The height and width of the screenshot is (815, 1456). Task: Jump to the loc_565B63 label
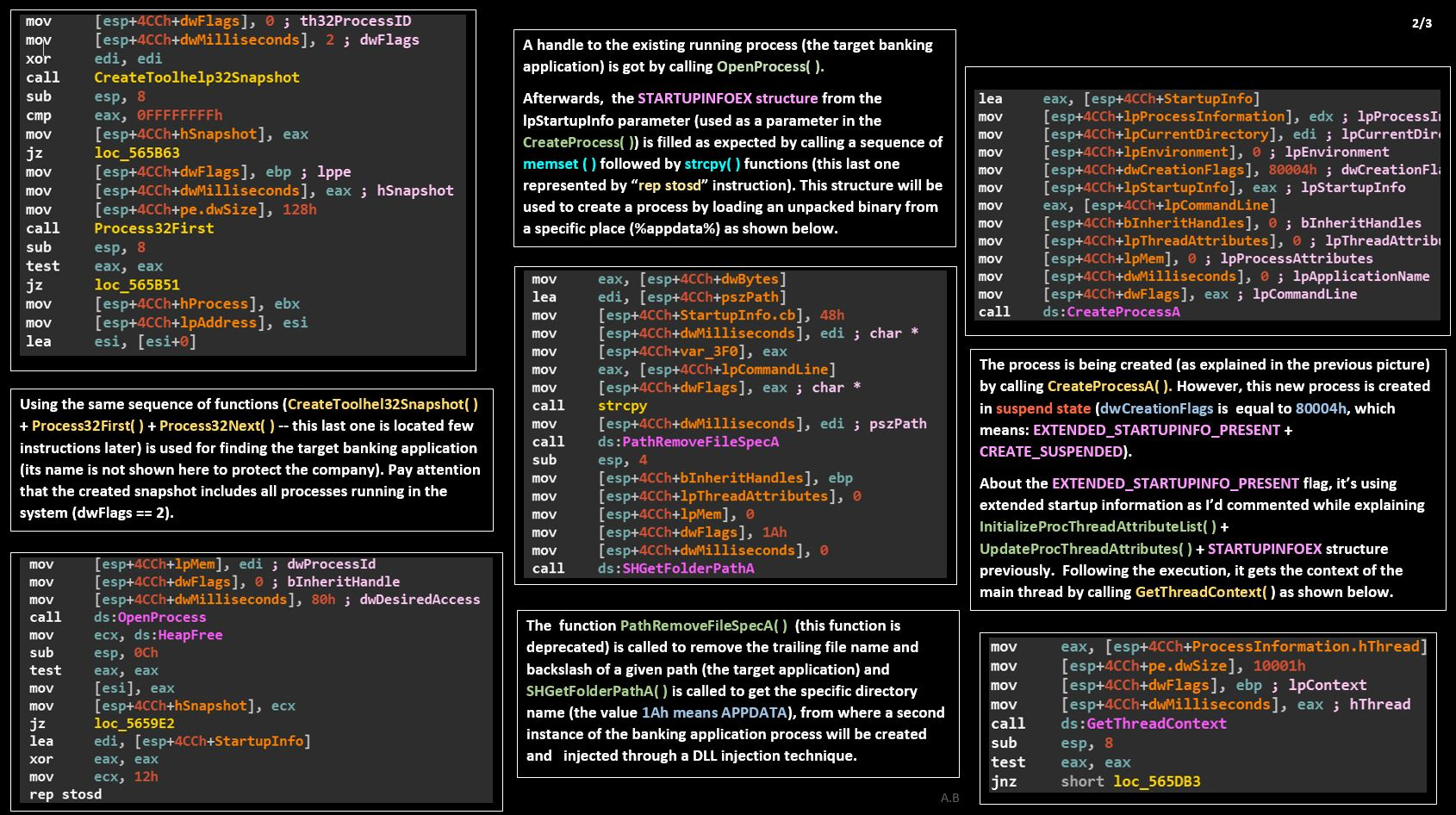(137, 153)
